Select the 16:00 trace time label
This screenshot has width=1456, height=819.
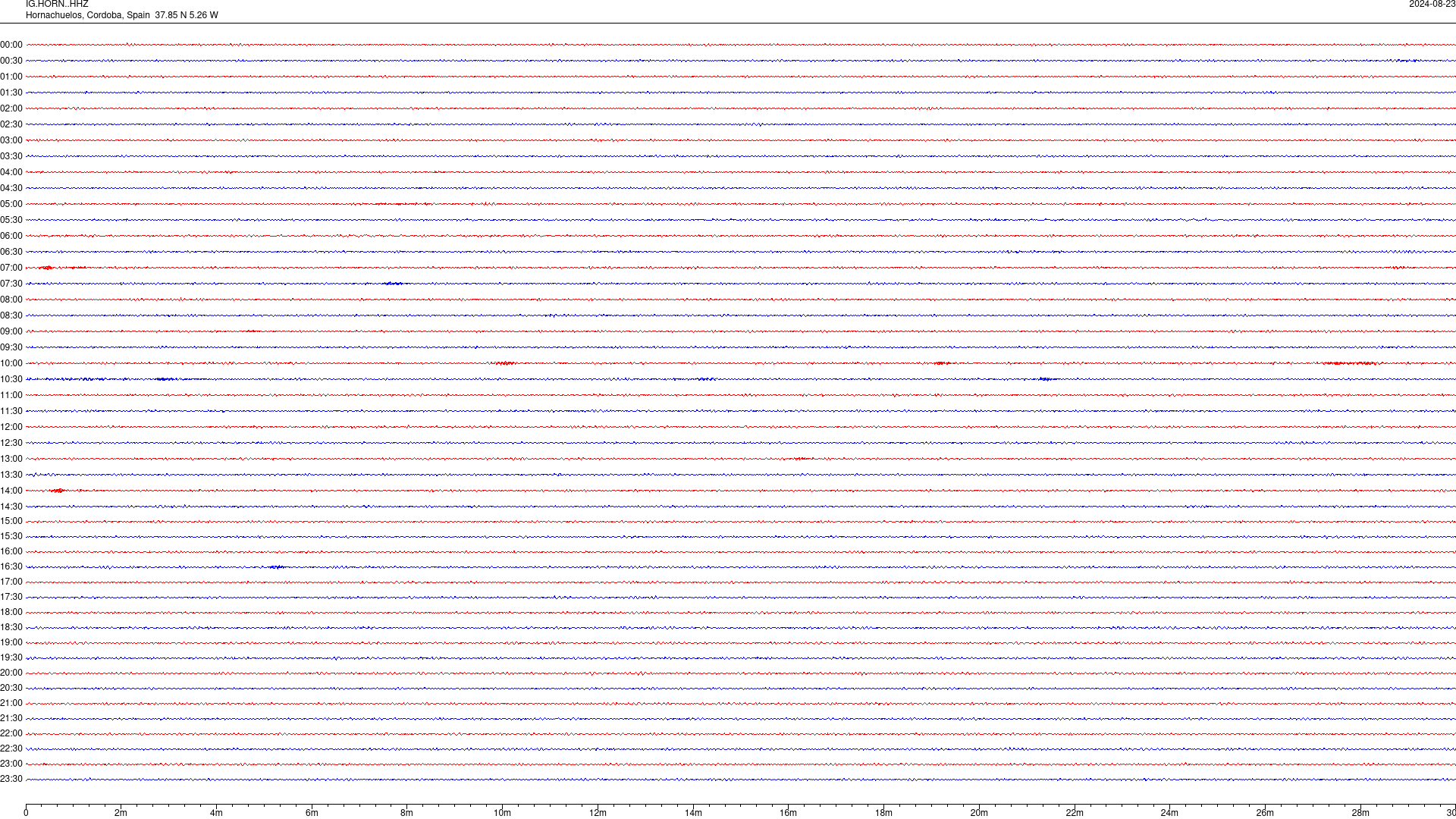[x=11, y=551]
